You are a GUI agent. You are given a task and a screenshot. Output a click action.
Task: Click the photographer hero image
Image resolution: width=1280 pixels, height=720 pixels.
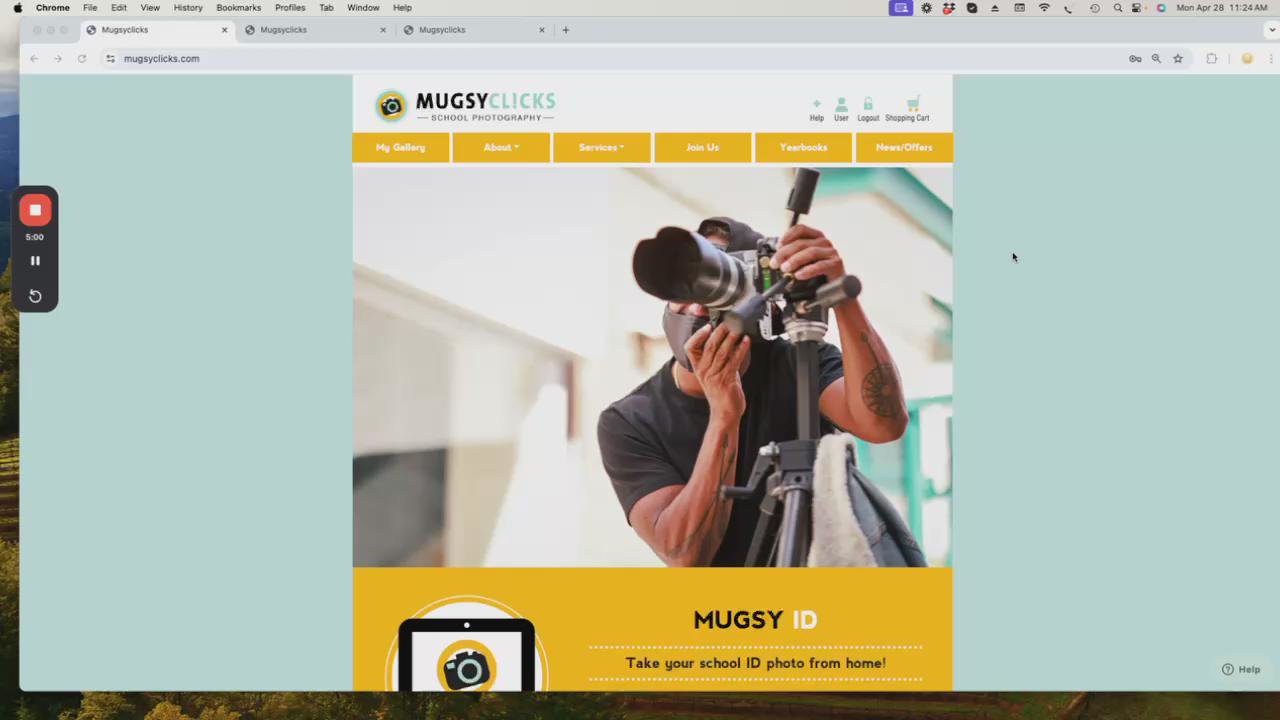pyautogui.click(x=652, y=367)
